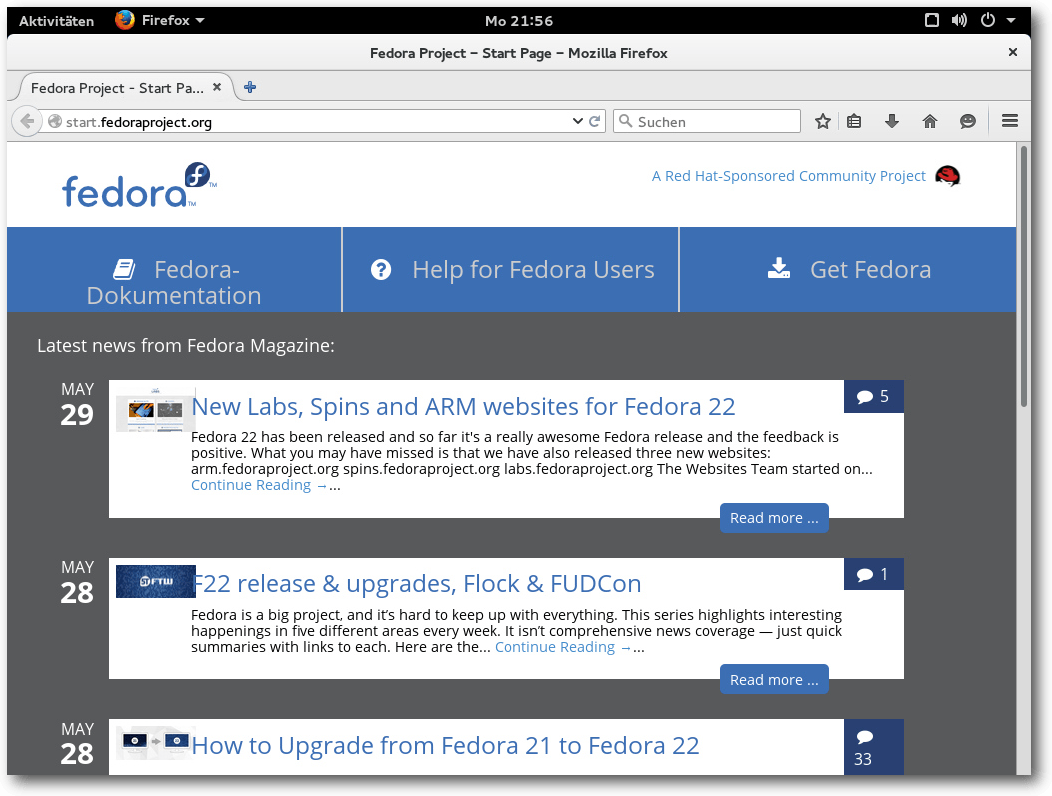The height and width of the screenshot is (796, 1052).
Task: Focus the address bar showing start.fedoraproject.org
Action: click(305, 121)
